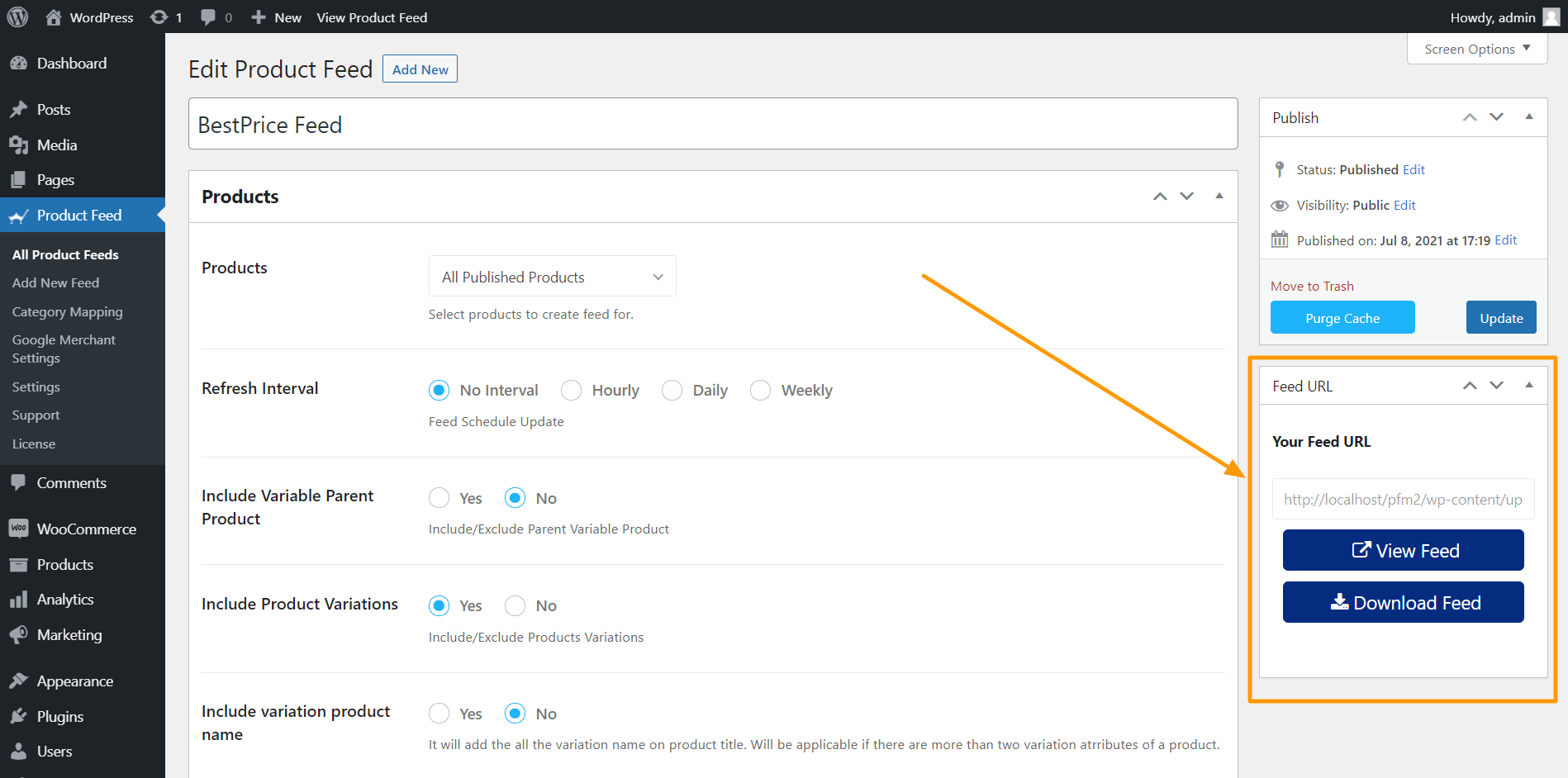Collapse the Feed URL box toggle
This screenshot has height=778, width=1568.
click(x=1529, y=385)
